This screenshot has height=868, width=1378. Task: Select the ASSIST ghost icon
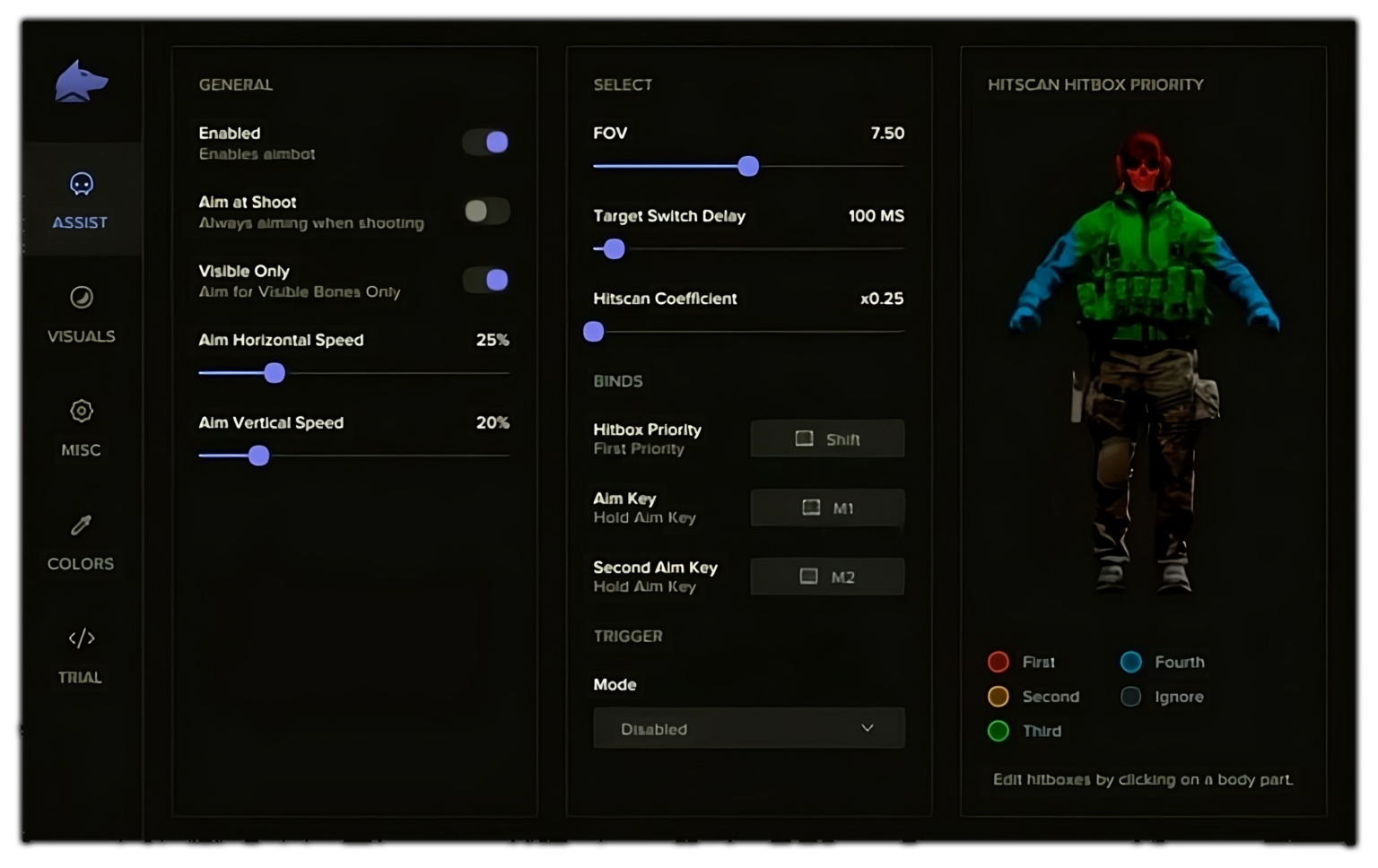(81, 184)
